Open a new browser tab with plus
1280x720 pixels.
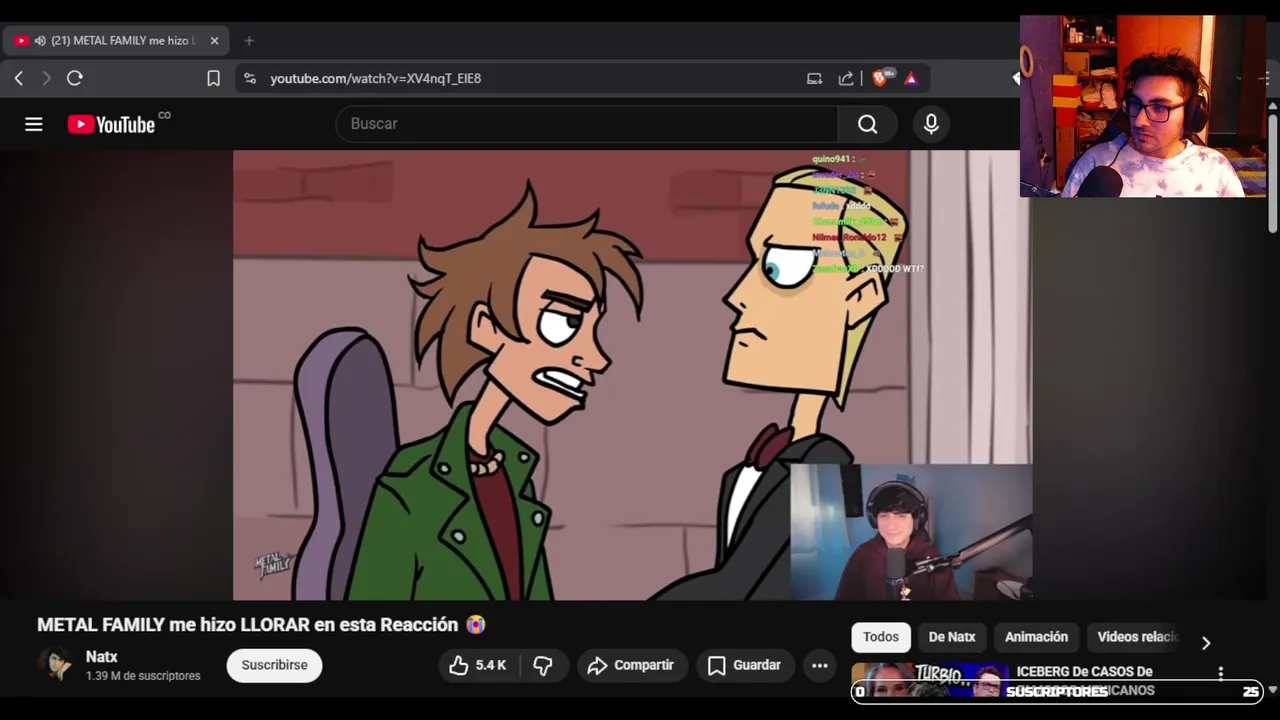pos(249,41)
